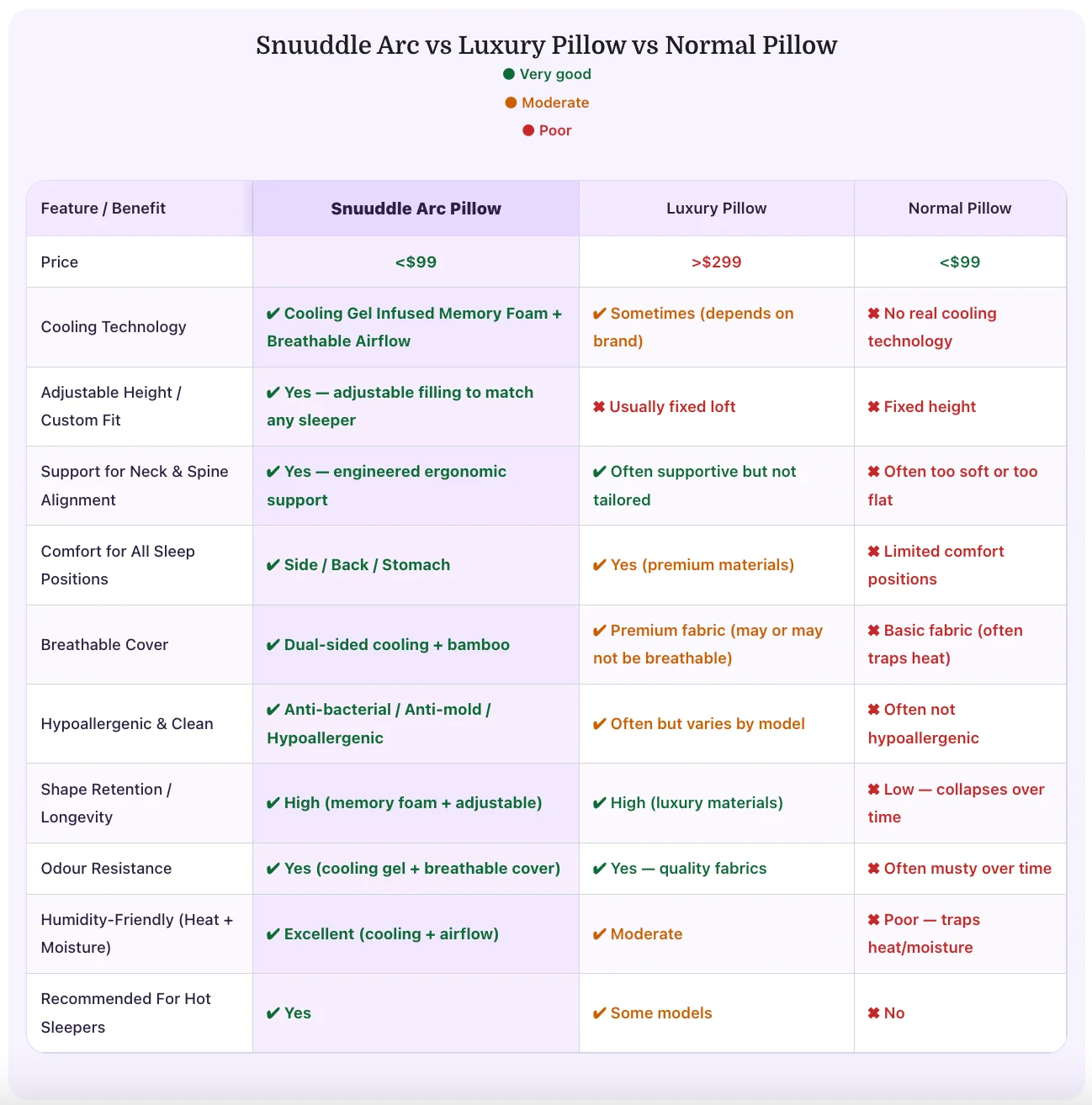Select the Normal Pillow column header
Viewport: 1092px width, 1105px height.
tap(960, 209)
